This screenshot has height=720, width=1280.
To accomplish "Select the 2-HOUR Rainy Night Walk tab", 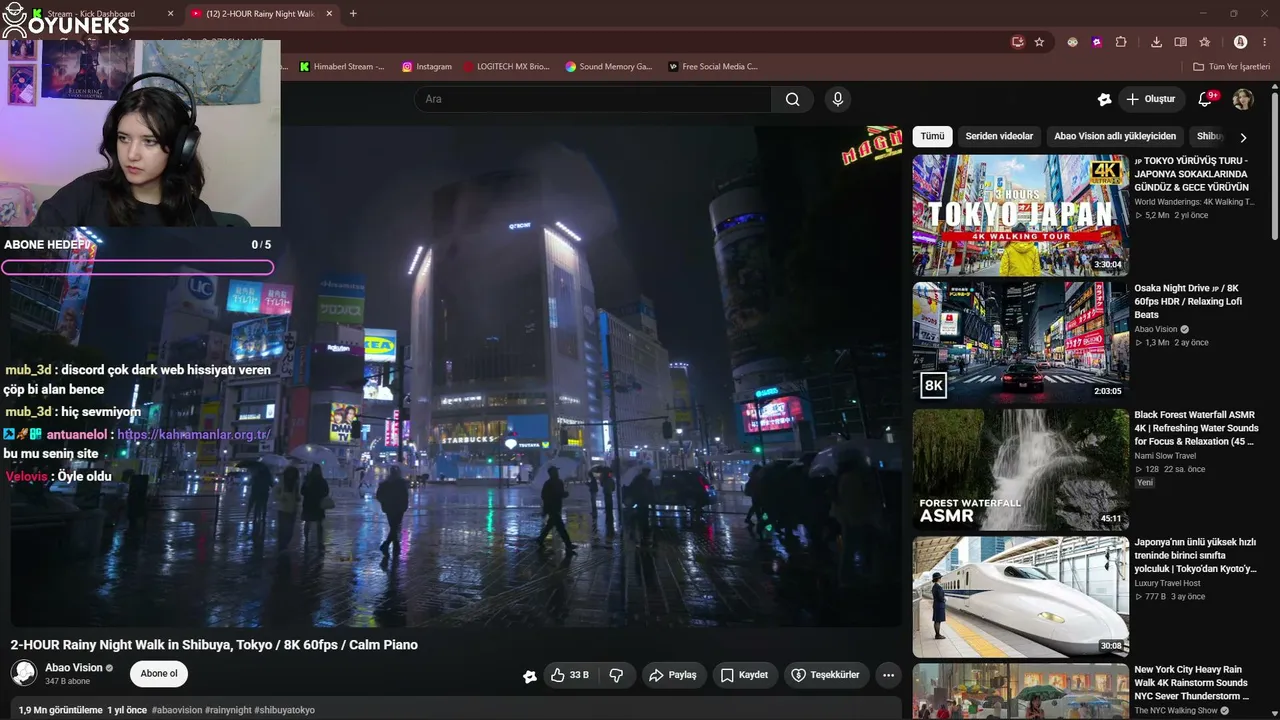I will (262, 14).
